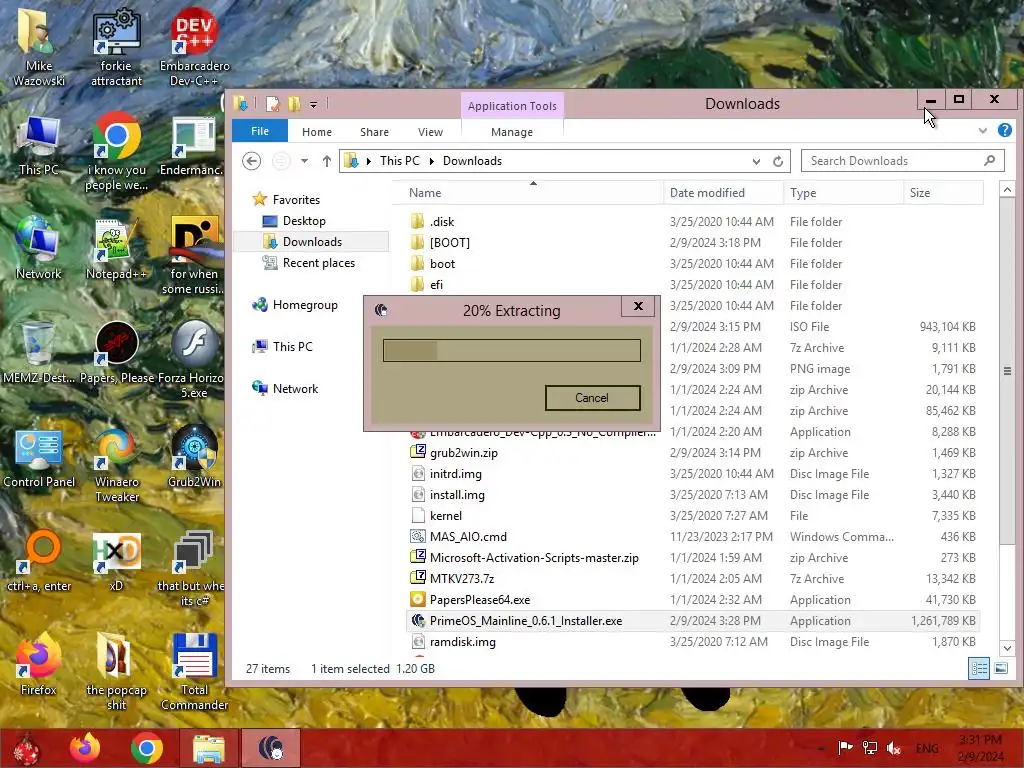Open forkie attractant desktop shortcut
The width and height of the screenshot is (1024, 768).
116,47
